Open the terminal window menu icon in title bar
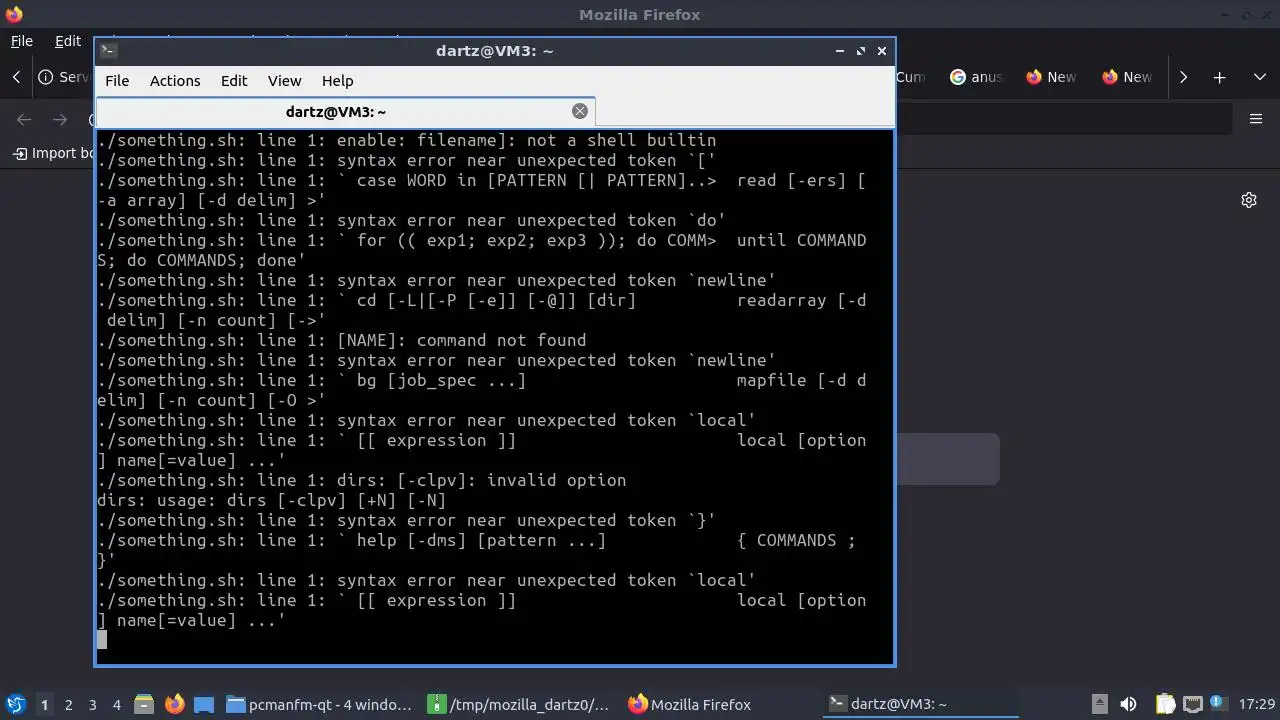Screen dimensions: 1280x720 (x=109, y=50)
